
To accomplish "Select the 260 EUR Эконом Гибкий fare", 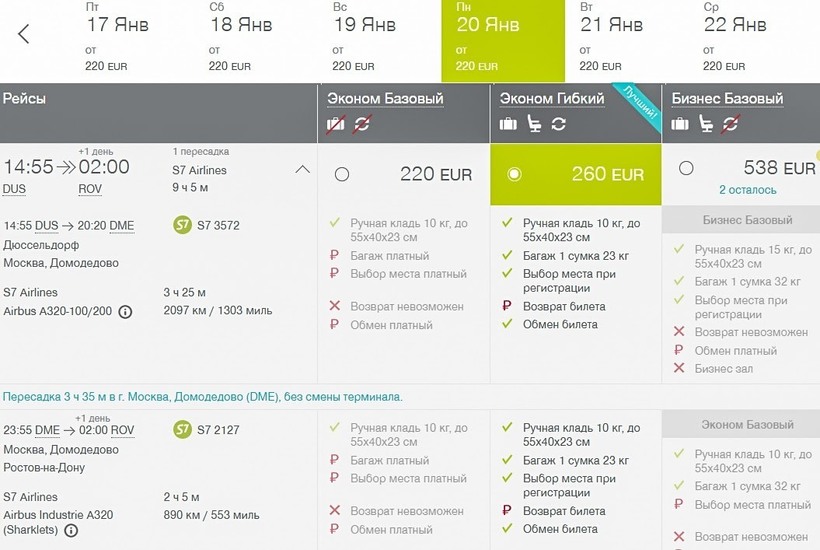I will (514, 174).
